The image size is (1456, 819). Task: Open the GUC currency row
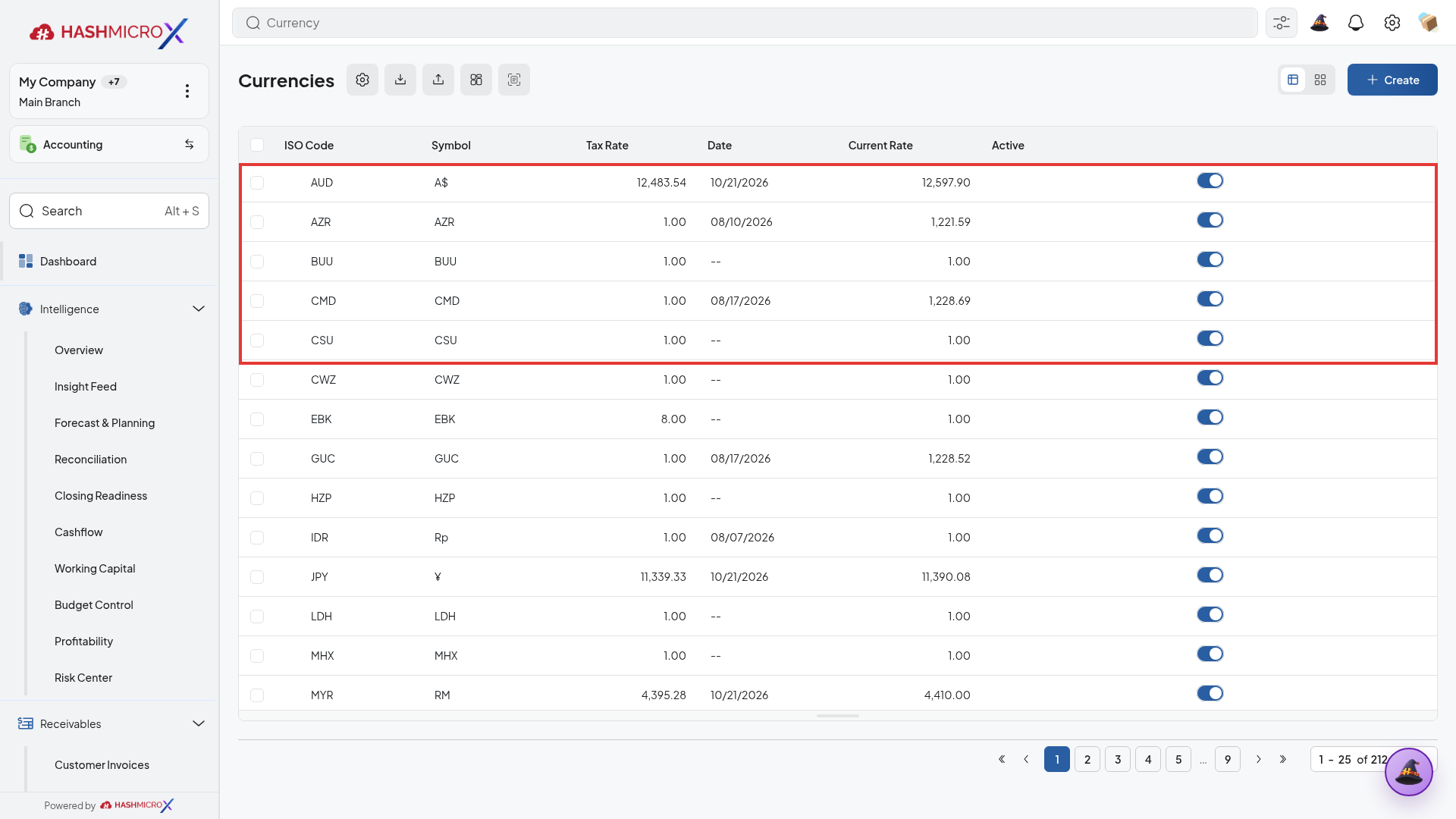tap(838, 459)
